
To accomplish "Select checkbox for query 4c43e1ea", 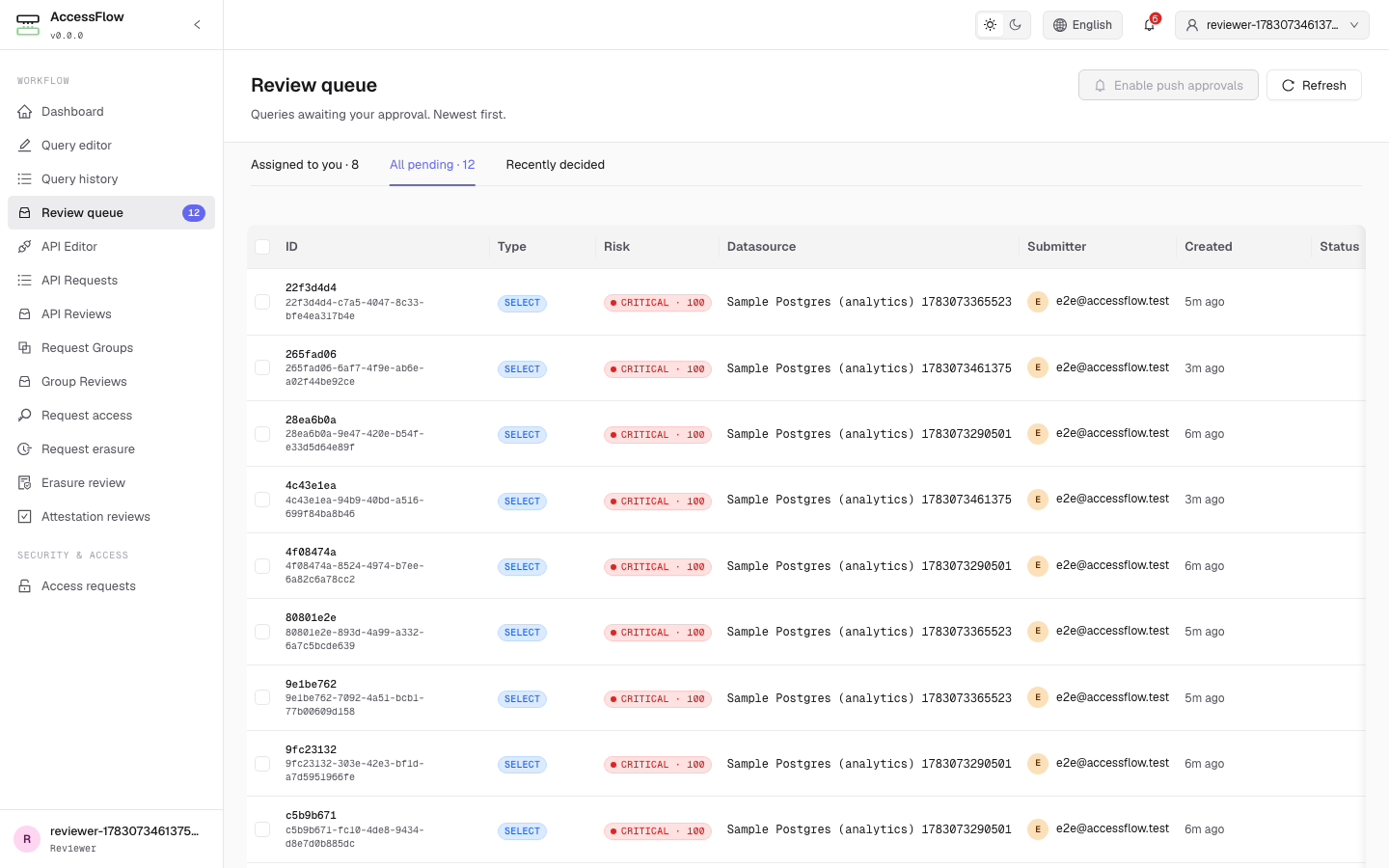I will 262,500.
